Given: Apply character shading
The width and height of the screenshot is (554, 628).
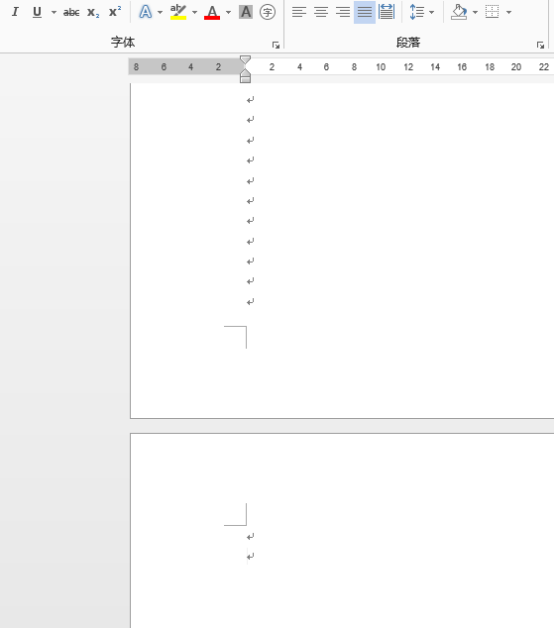Looking at the screenshot, I should [246, 12].
